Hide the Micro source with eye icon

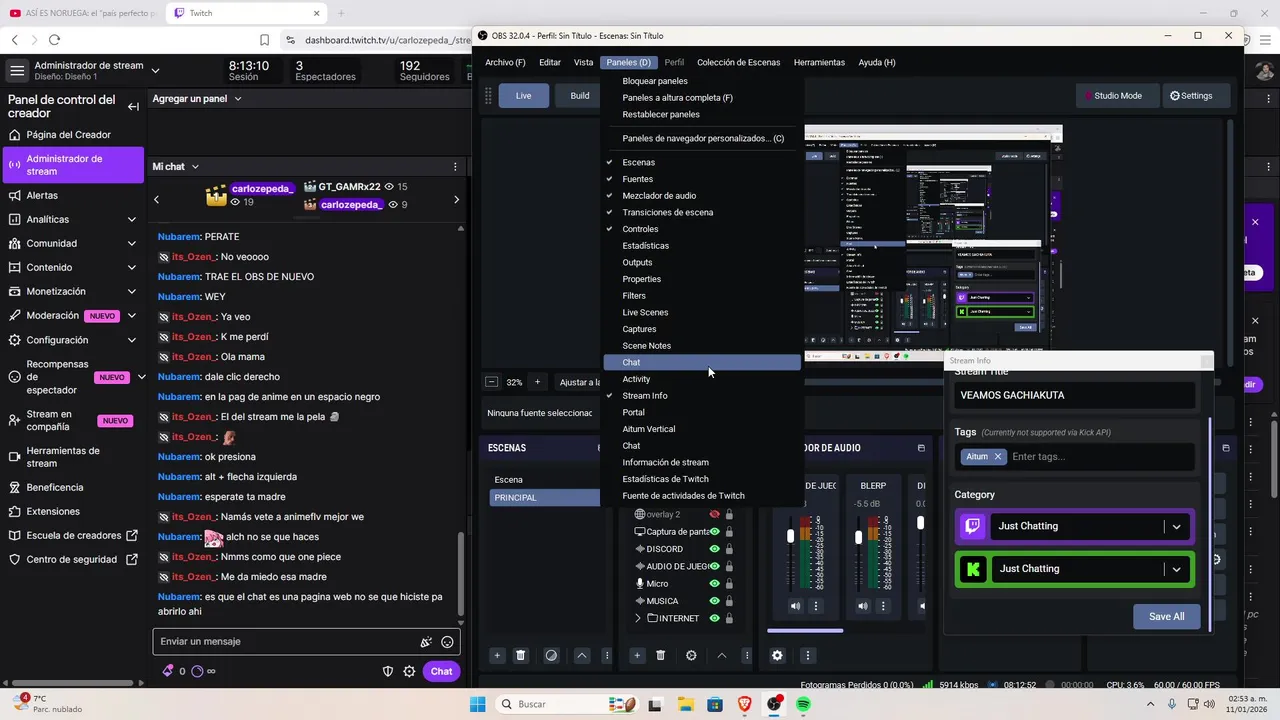point(714,584)
